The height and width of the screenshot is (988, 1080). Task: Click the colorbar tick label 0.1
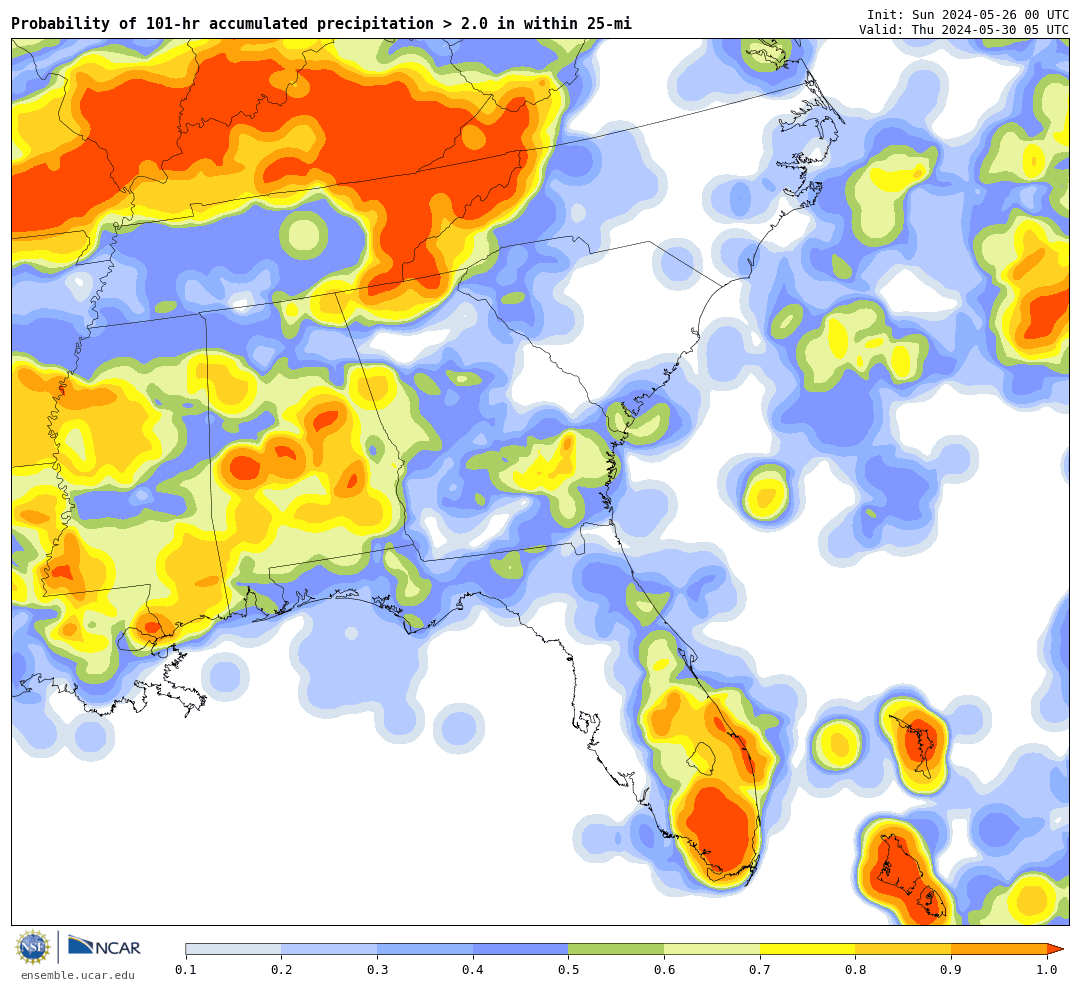click(185, 970)
